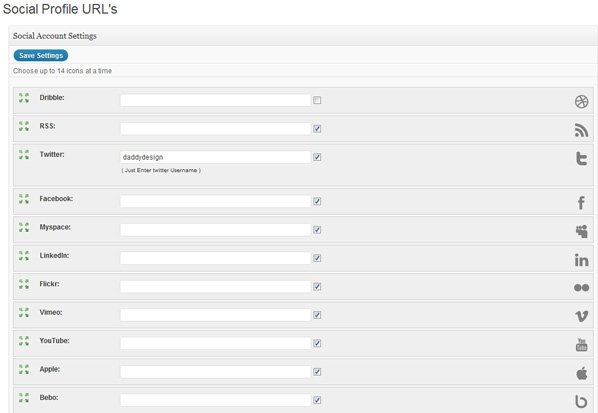This screenshot has height=413, width=598.
Task: Toggle the Flickr checkbox
Action: click(x=317, y=287)
